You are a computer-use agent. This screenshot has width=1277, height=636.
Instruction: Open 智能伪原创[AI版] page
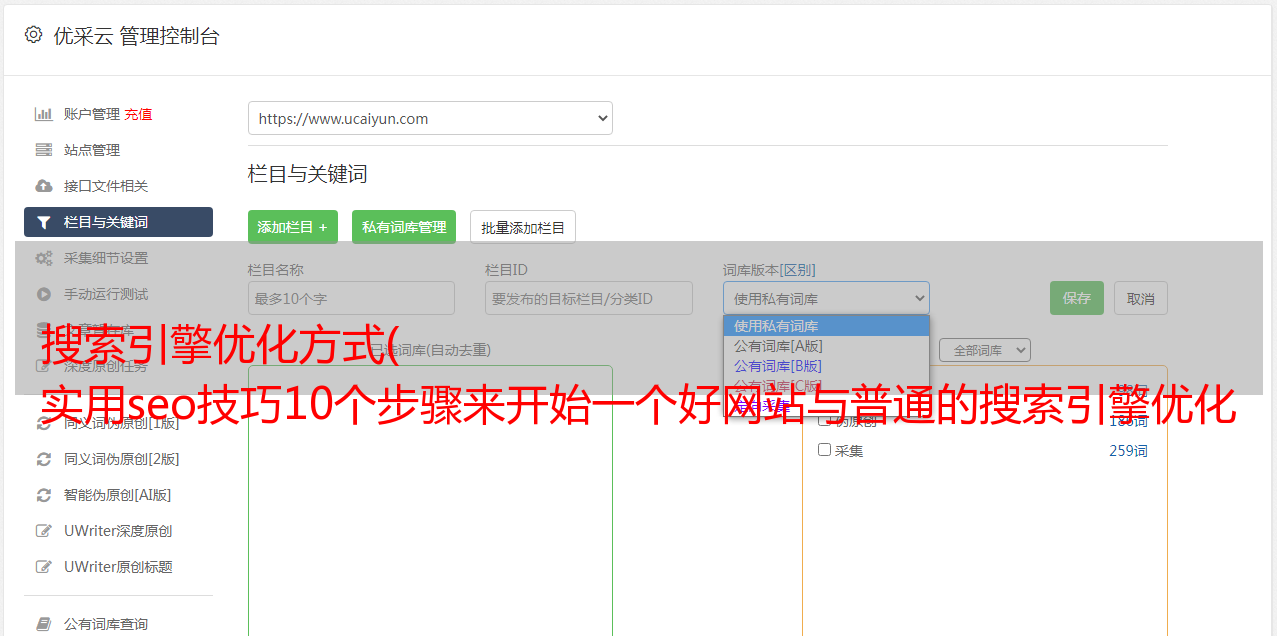coord(118,495)
